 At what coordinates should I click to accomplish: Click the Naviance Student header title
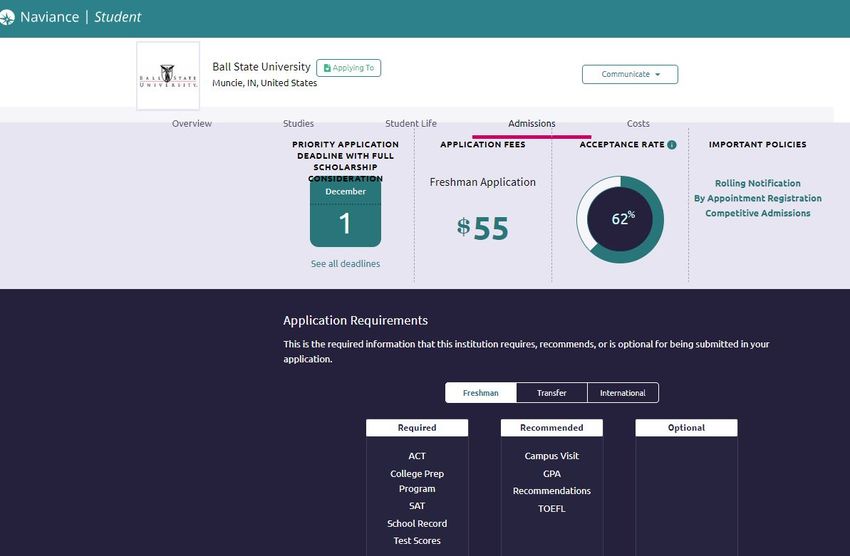click(80, 17)
